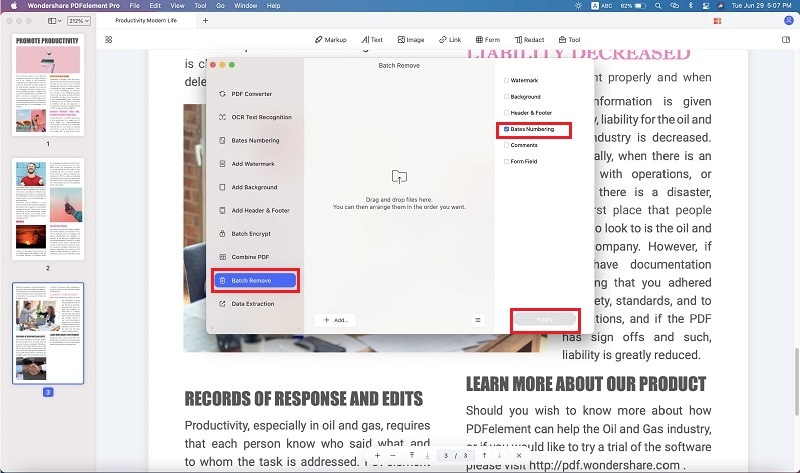Zoom out using the minus control
800x473 pixels.
pos(392,455)
